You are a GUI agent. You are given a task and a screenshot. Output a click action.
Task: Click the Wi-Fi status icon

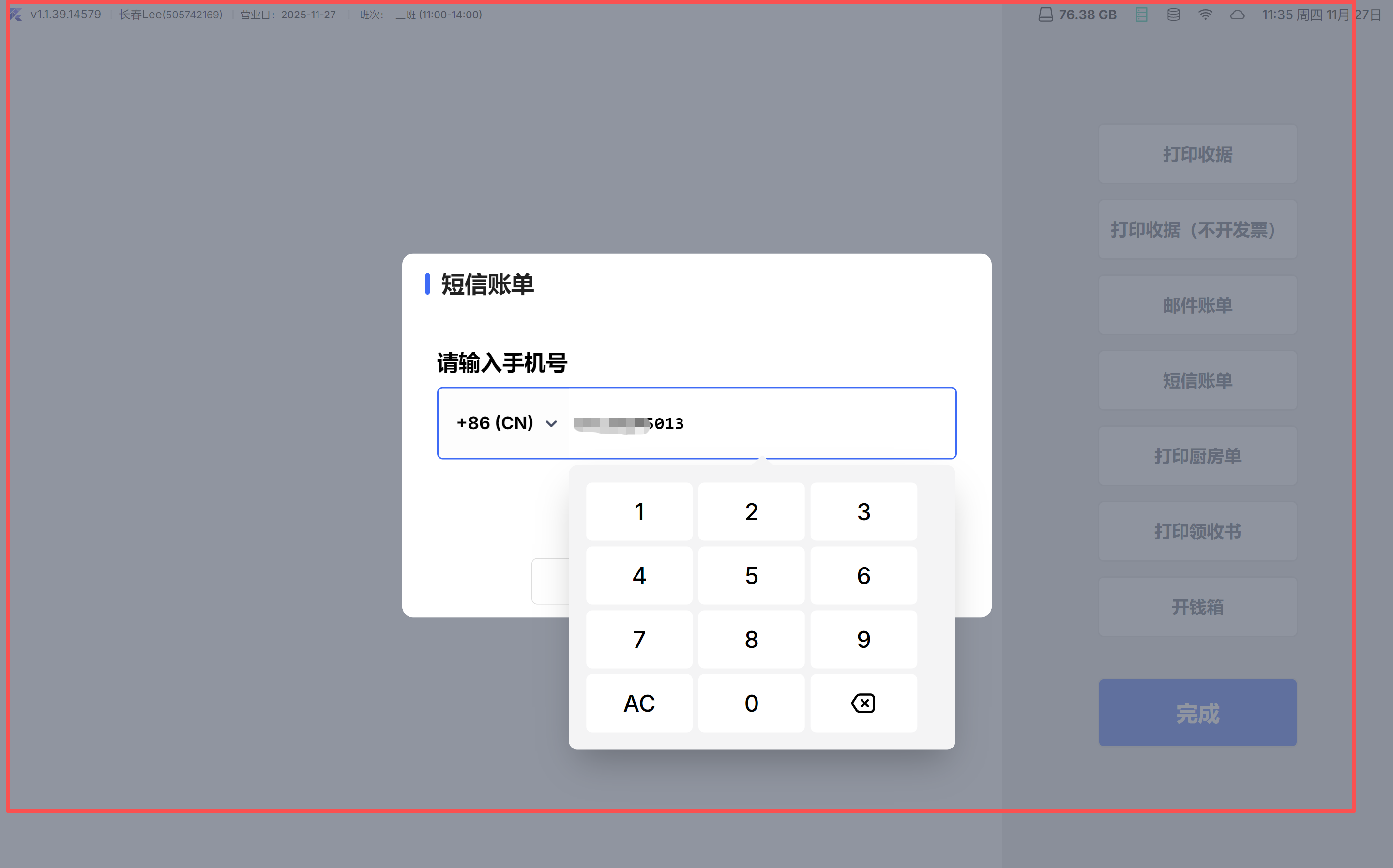coord(1205,15)
